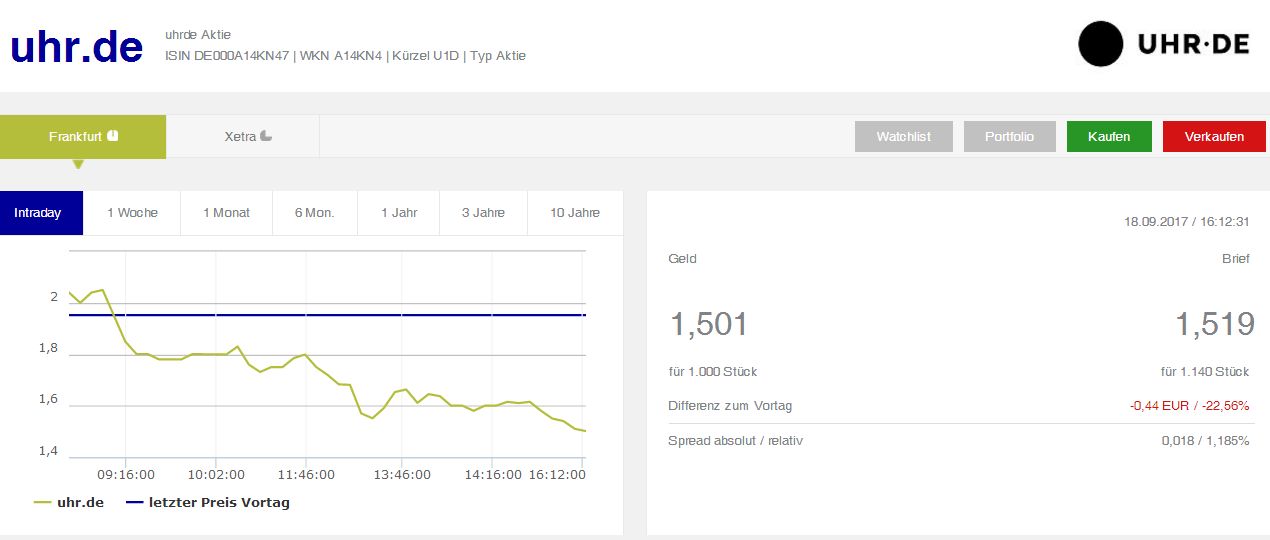
Task: Click the moon icon beside Xetra
Action: click(x=266, y=136)
